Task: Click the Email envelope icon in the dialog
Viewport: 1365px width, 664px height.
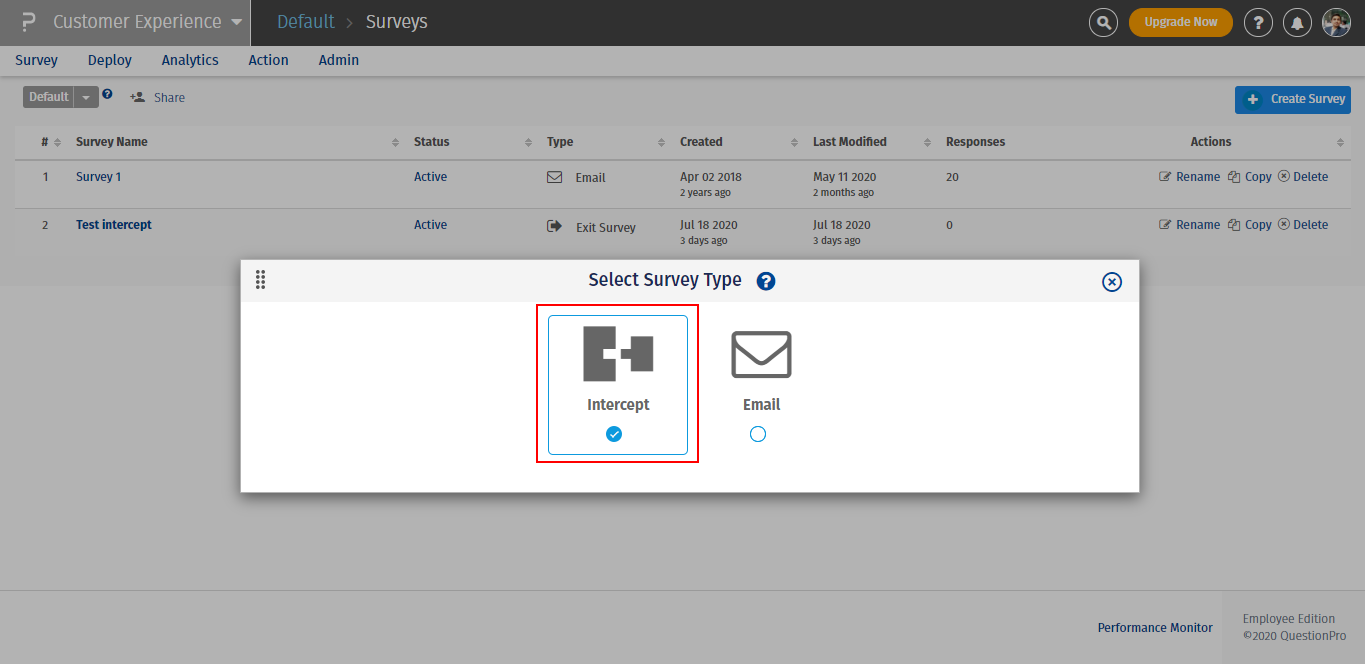Action: coord(761,353)
